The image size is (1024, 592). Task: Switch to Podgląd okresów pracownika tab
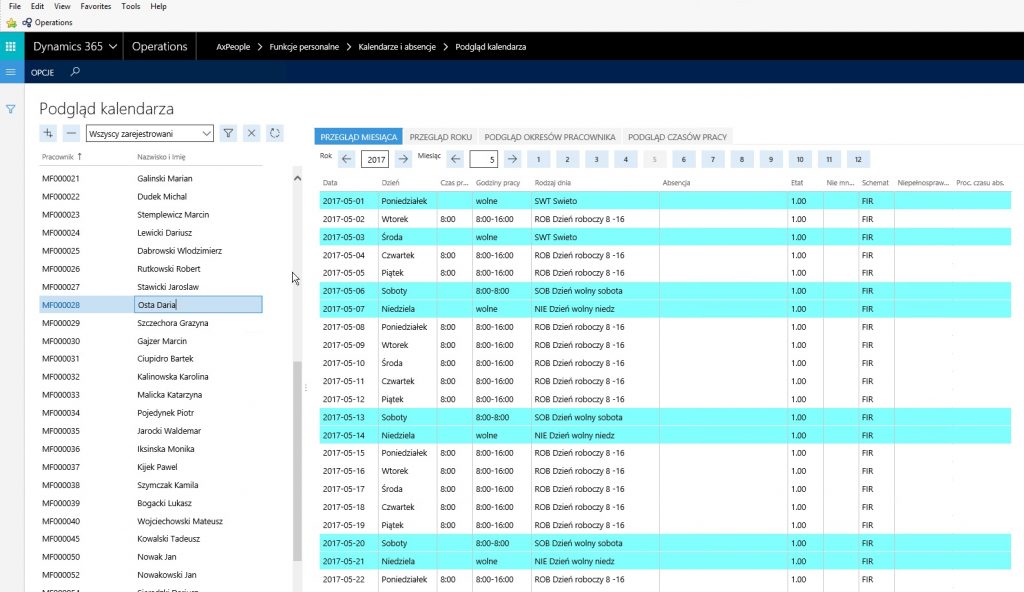point(550,137)
